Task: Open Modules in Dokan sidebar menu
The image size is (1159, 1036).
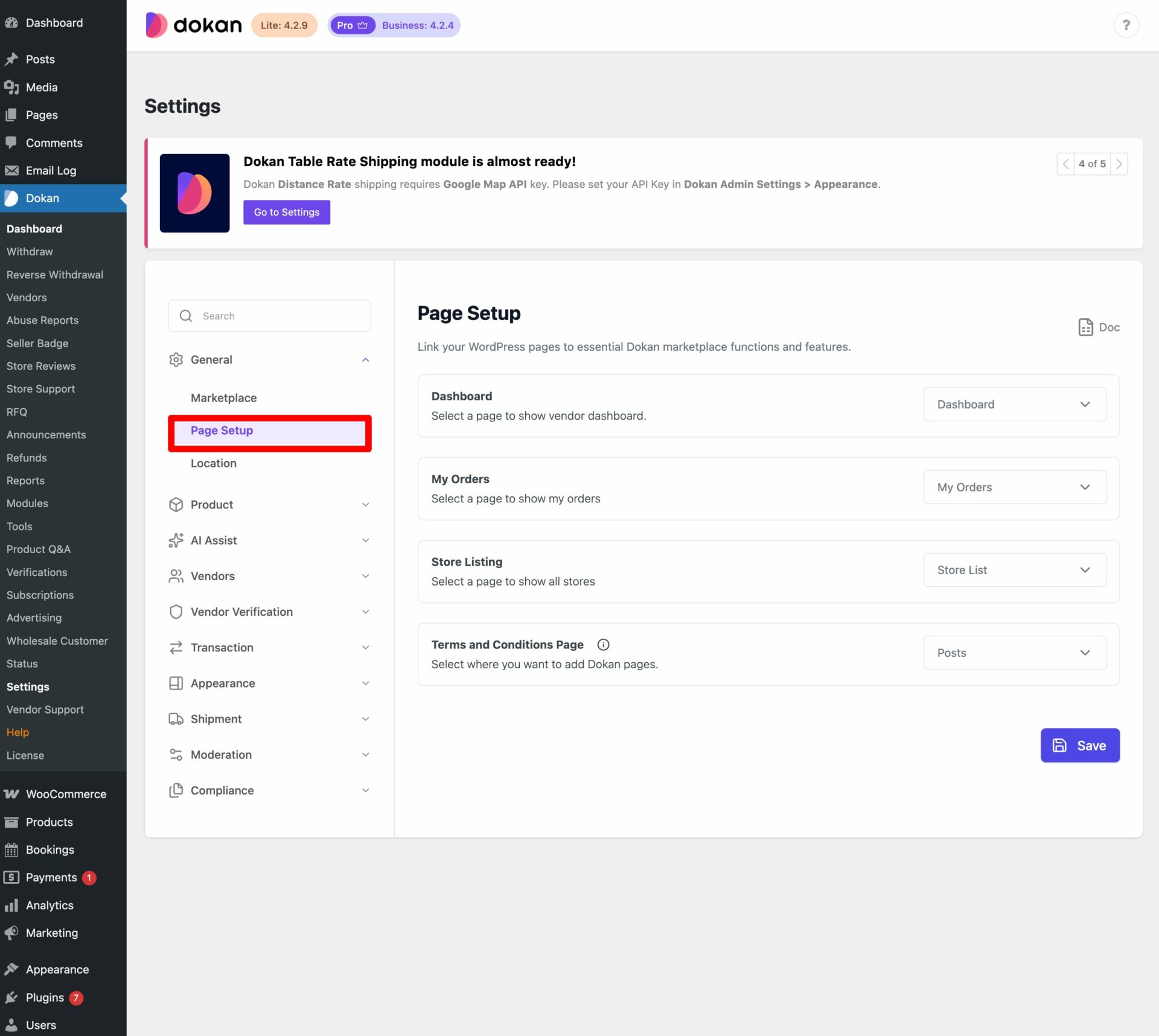Action: tap(27, 503)
